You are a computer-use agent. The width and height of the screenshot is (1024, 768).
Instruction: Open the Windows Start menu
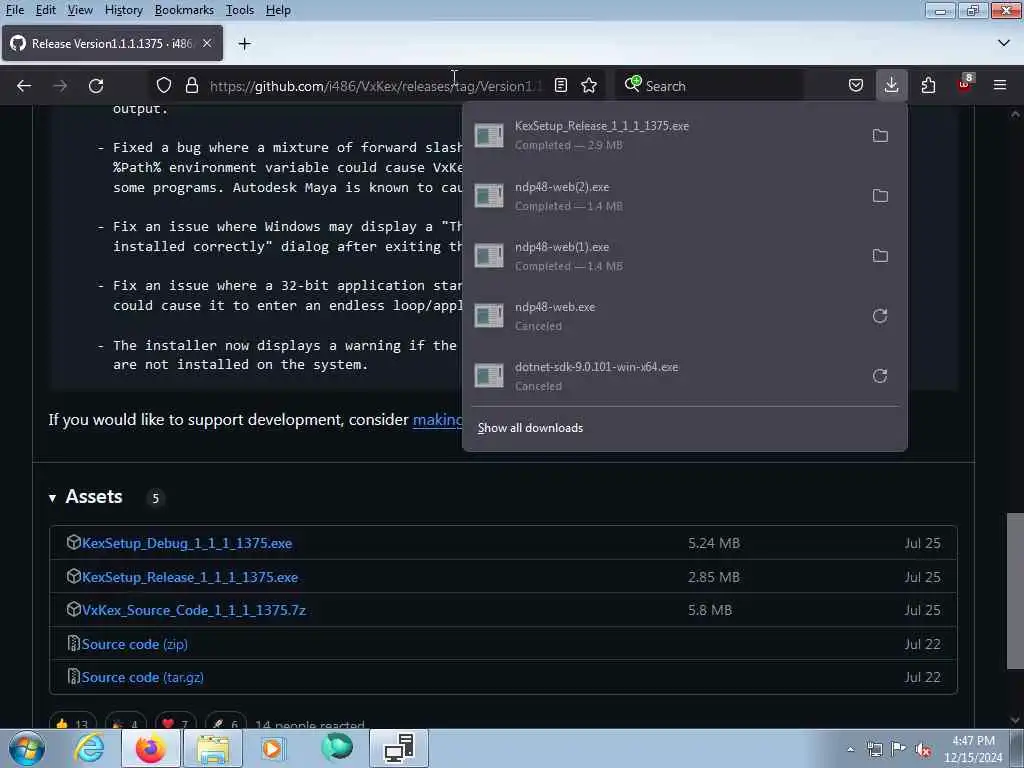coord(27,748)
